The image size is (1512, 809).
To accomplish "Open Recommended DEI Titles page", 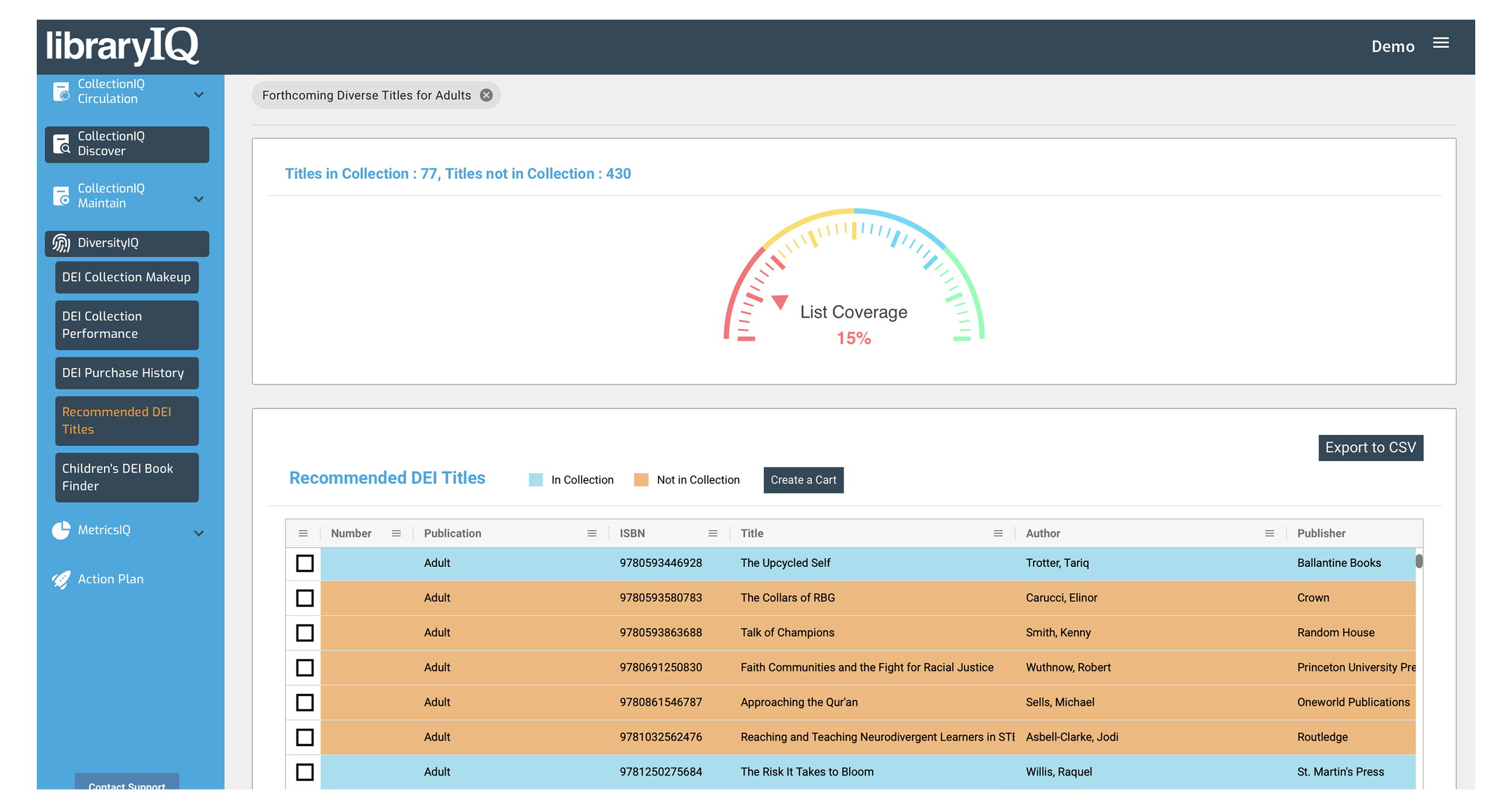I will pyautogui.click(x=126, y=421).
